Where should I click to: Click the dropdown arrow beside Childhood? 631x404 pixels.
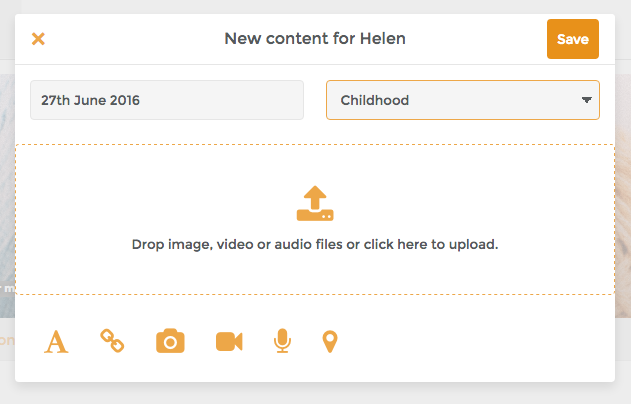click(x=586, y=100)
